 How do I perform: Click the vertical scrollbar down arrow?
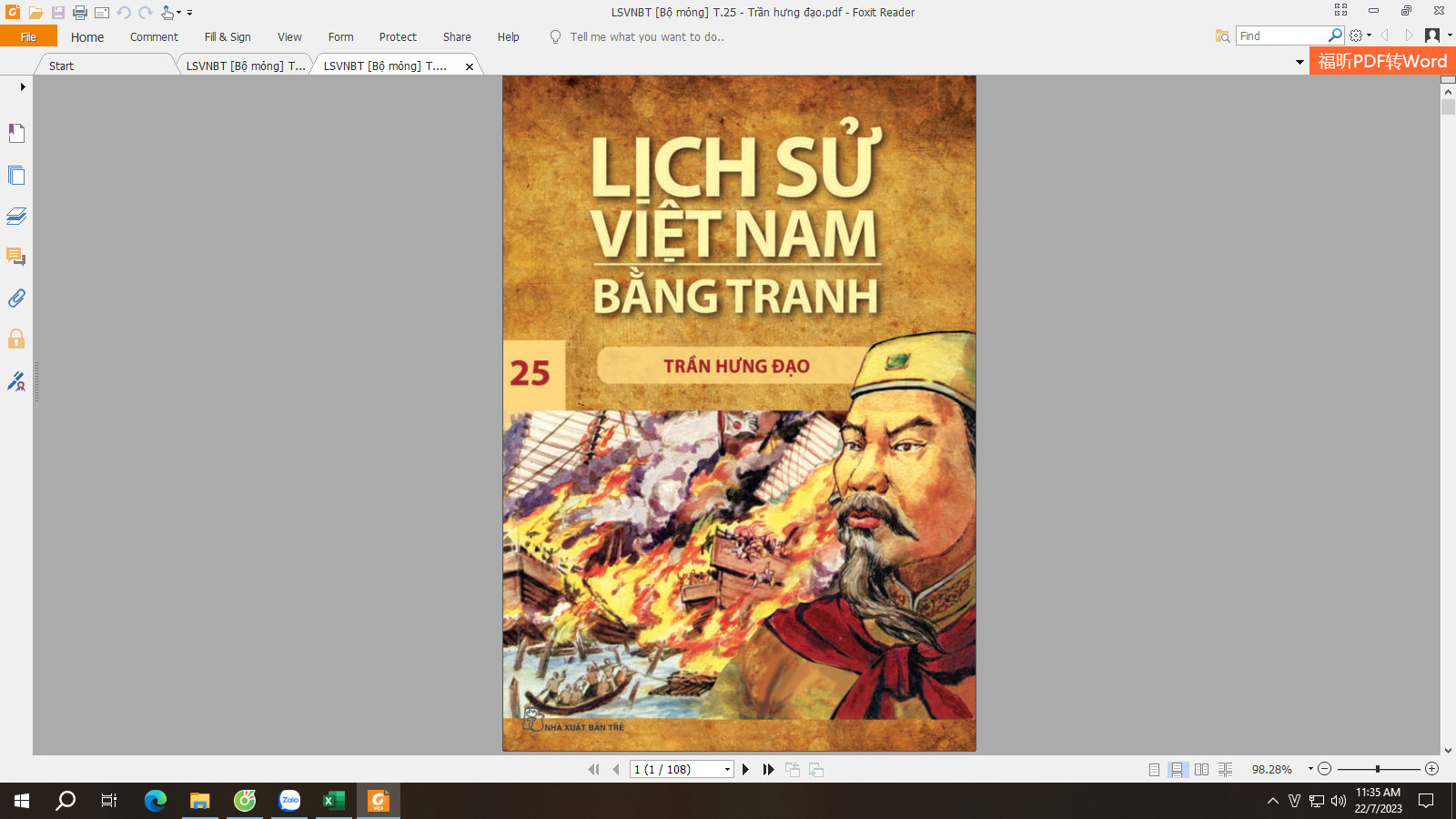pyautogui.click(x=1448, y=751)
